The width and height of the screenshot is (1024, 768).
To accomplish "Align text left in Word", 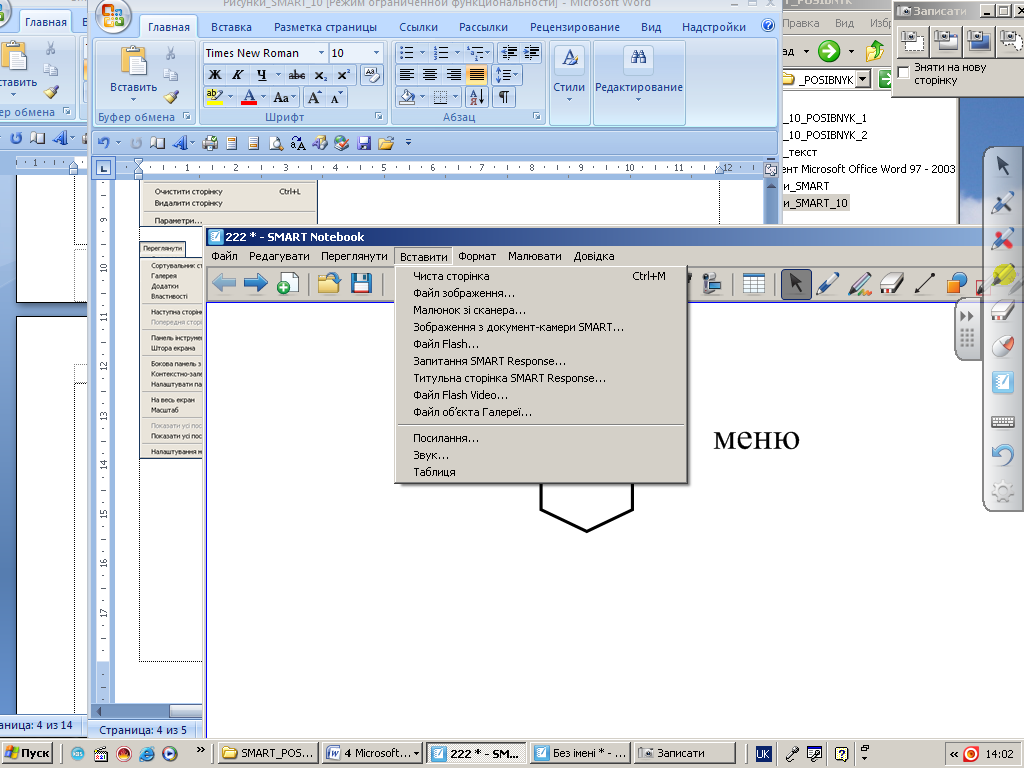I will (406, 75).
